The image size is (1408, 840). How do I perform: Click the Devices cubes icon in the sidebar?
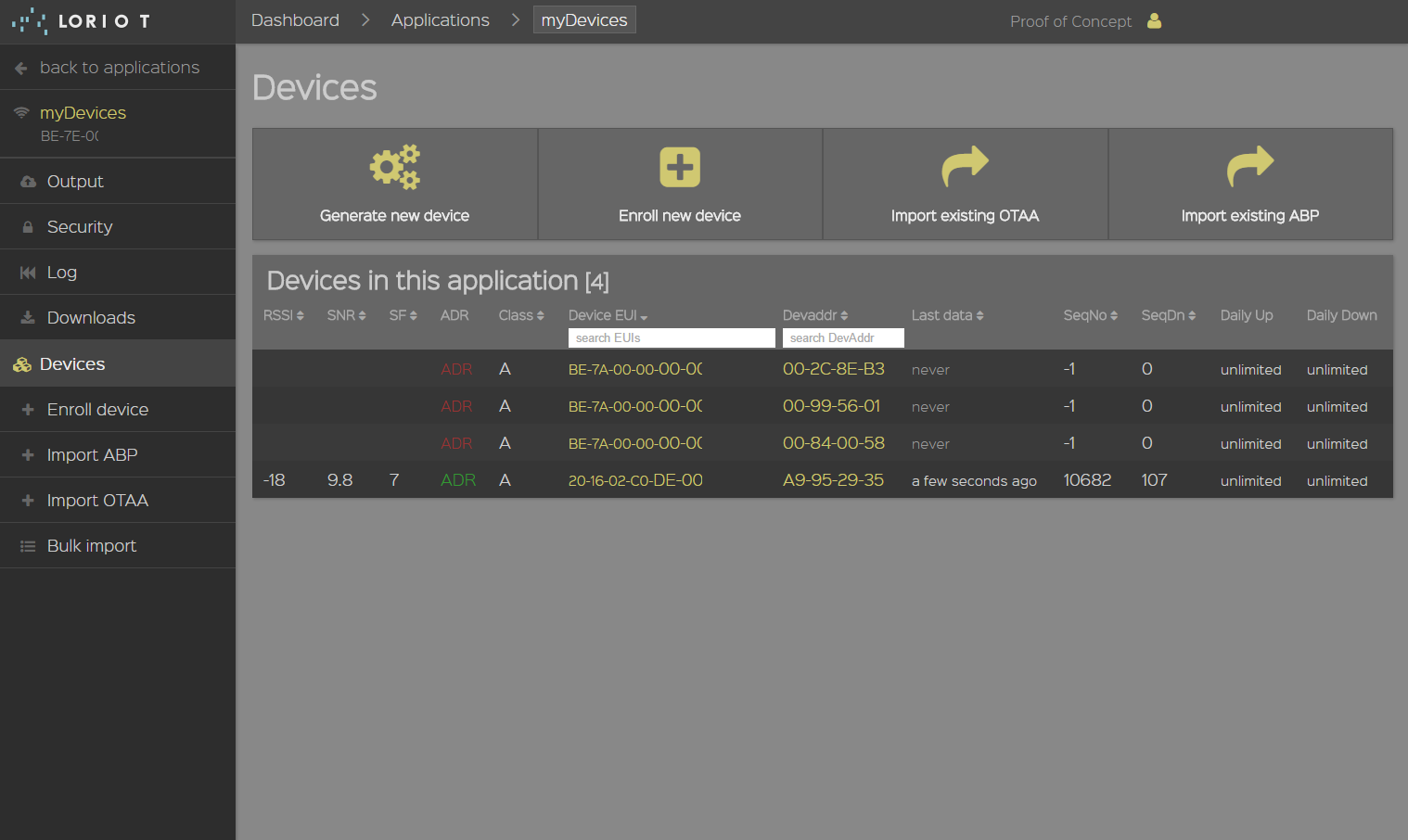tap(22, 364)
